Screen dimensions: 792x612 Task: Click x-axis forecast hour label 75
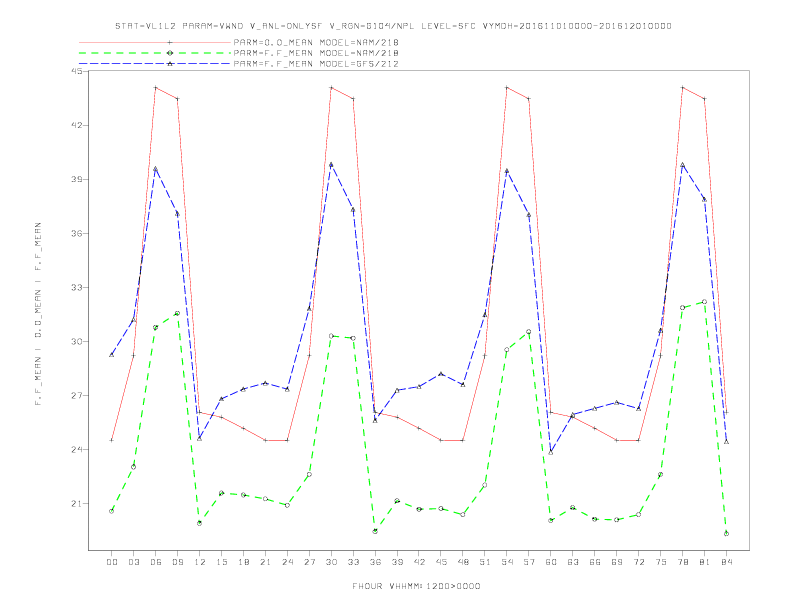[x=661, y=562]
